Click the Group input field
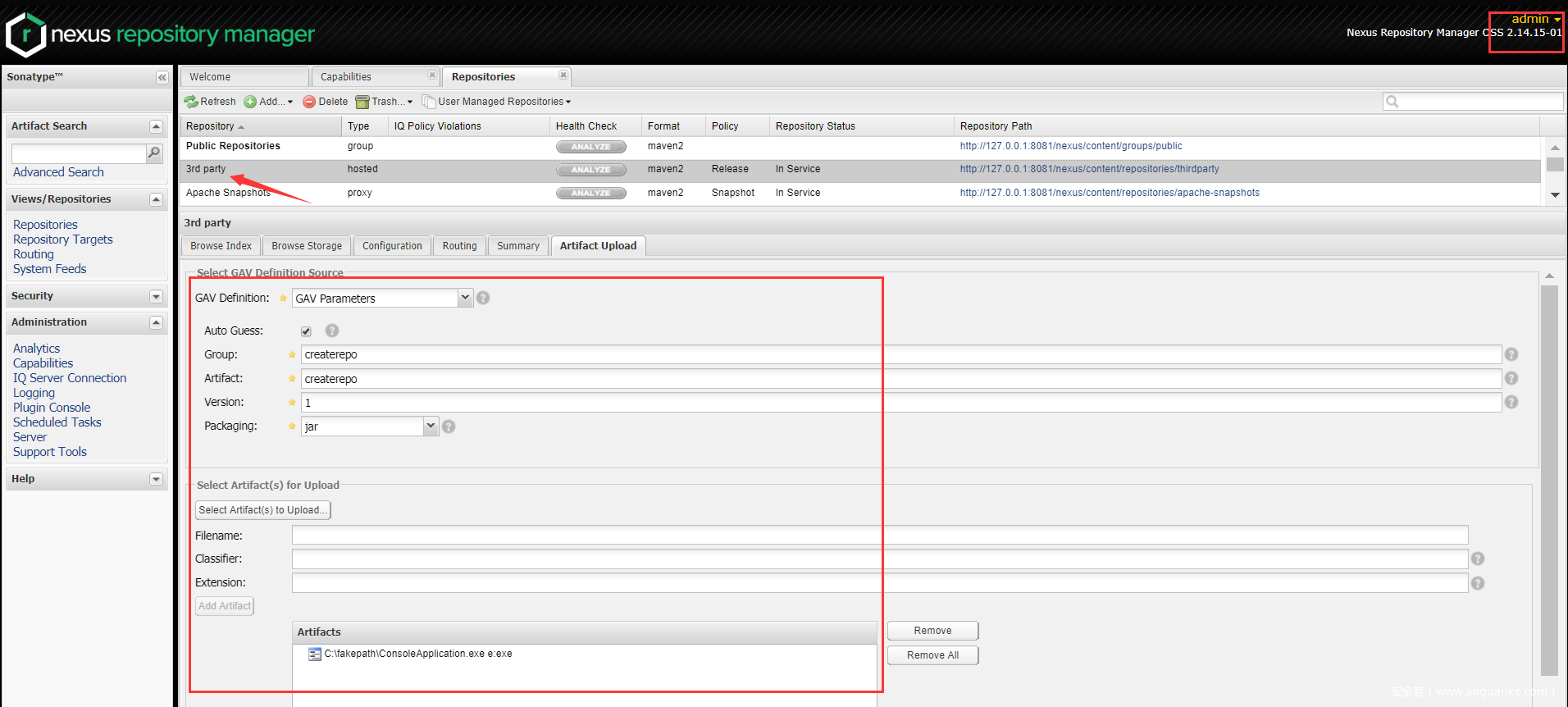Image resolution: width=1568 pixels, height=707 pixels. point(900,354)
